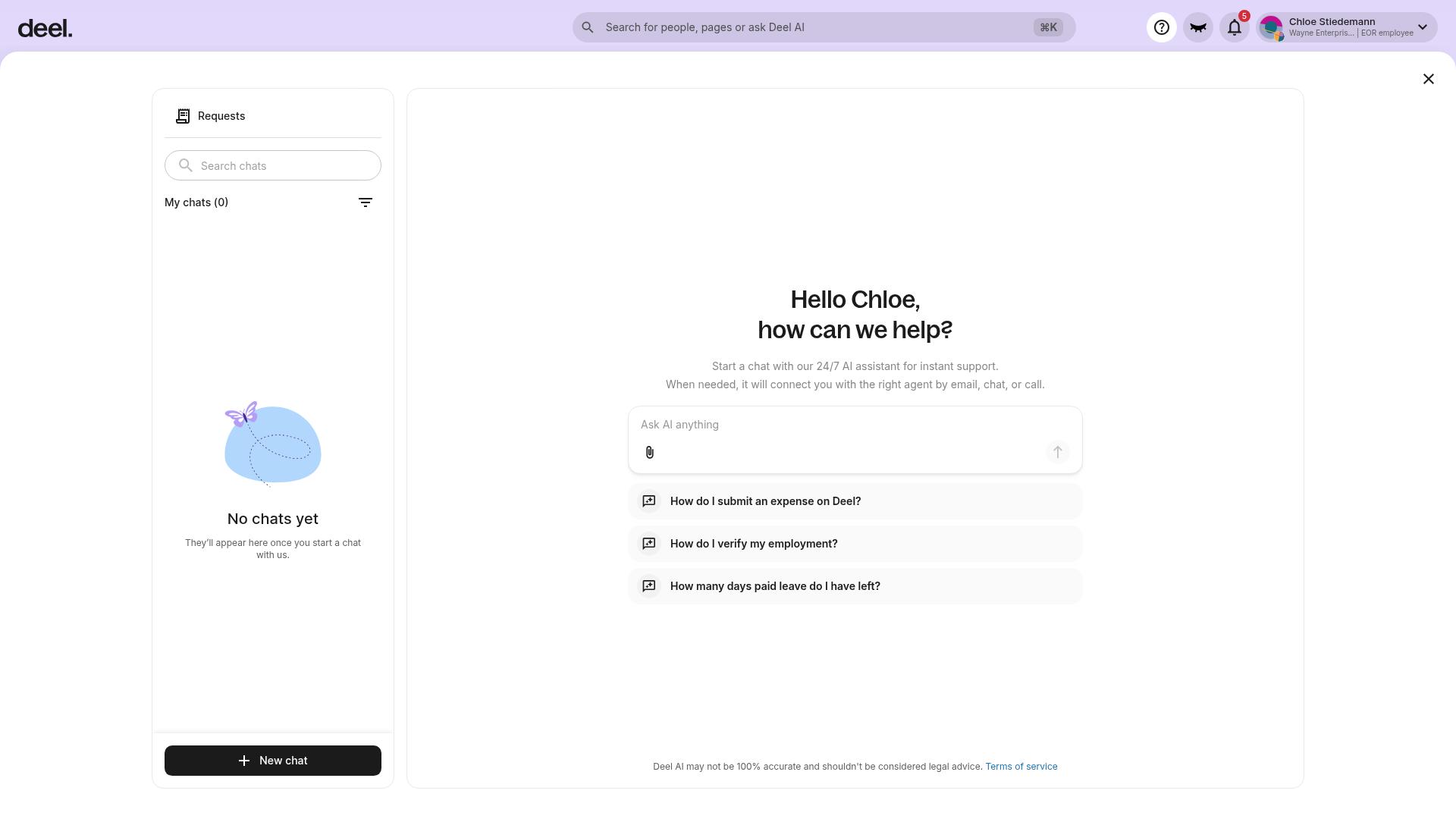Select 'How do I verify my employment?'
The height and width of the screenshot is (819, 1456).
[x=855, y=544]
